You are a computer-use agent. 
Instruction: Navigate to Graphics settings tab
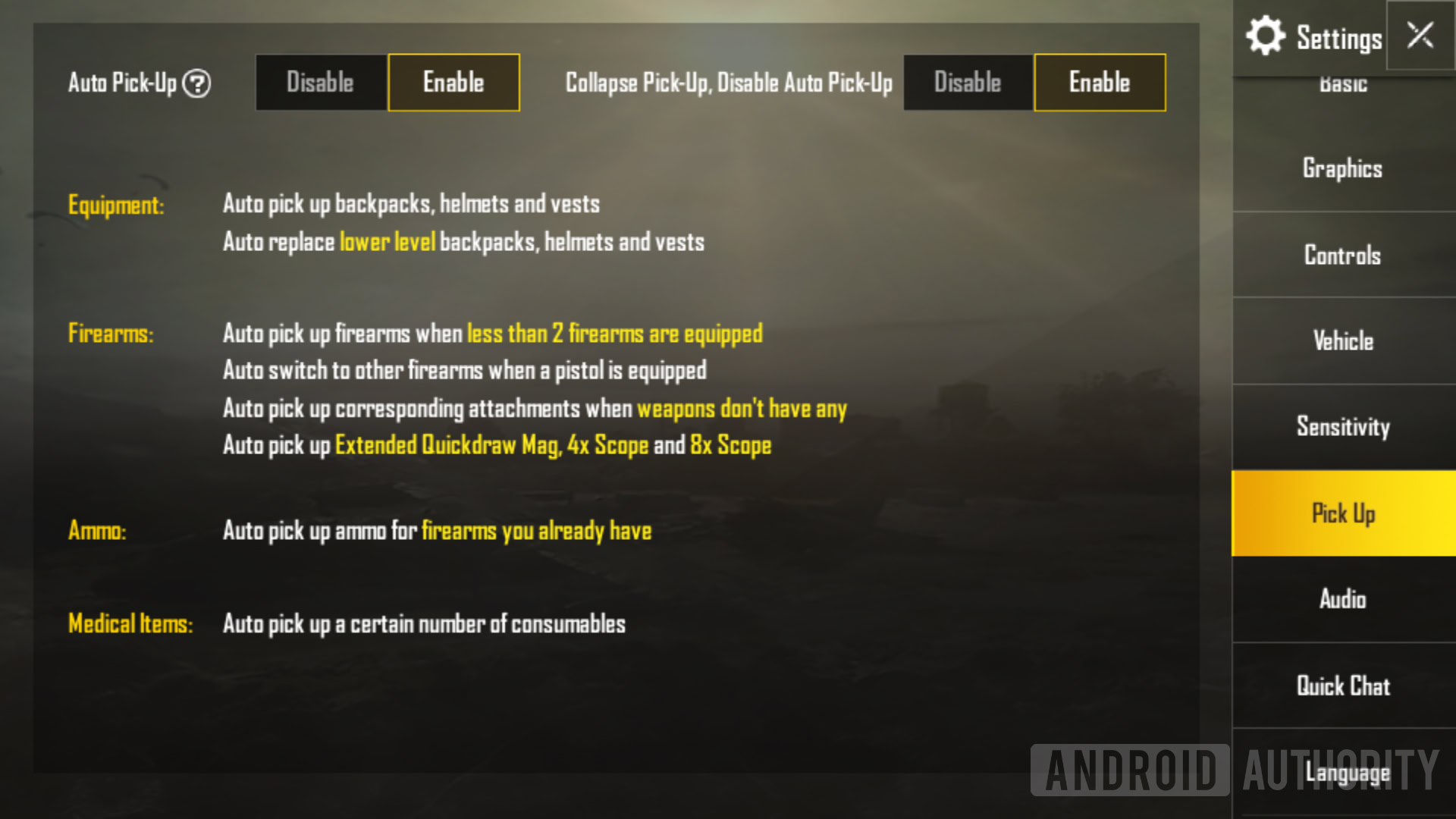pos(1343,167)
